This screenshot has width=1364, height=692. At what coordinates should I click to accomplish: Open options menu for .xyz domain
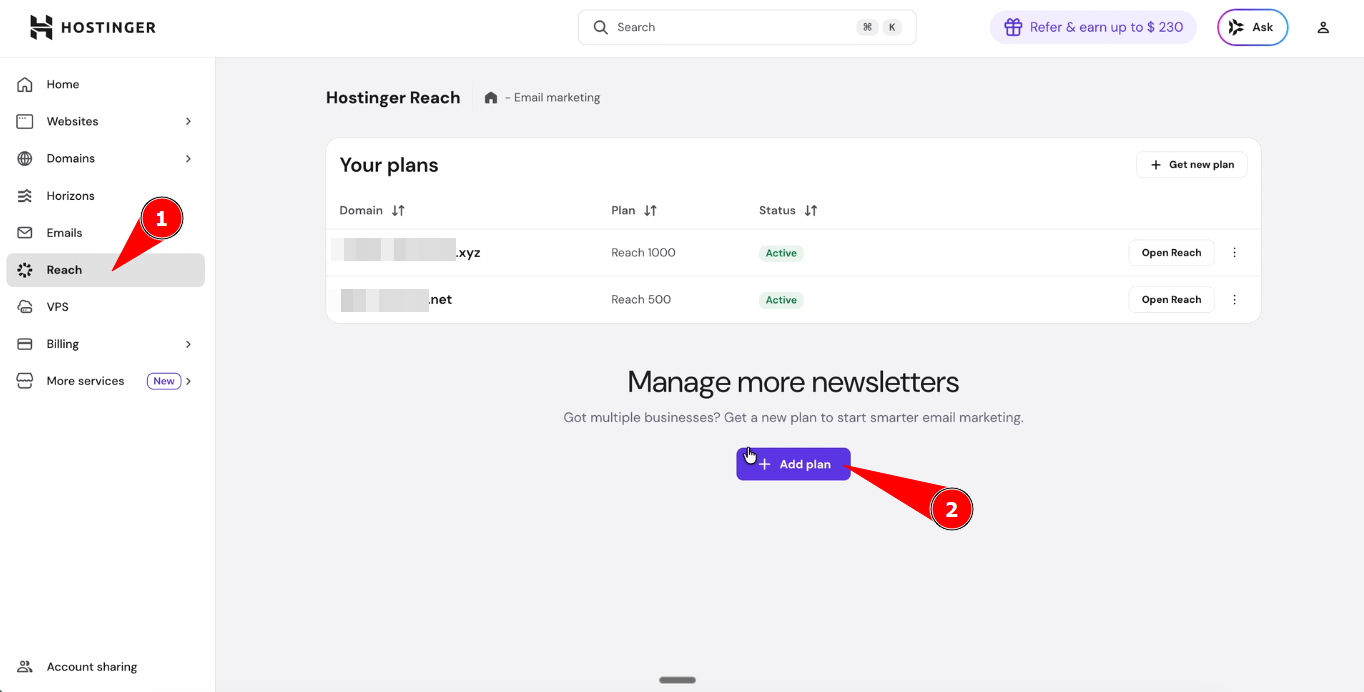coord(1234,253)
